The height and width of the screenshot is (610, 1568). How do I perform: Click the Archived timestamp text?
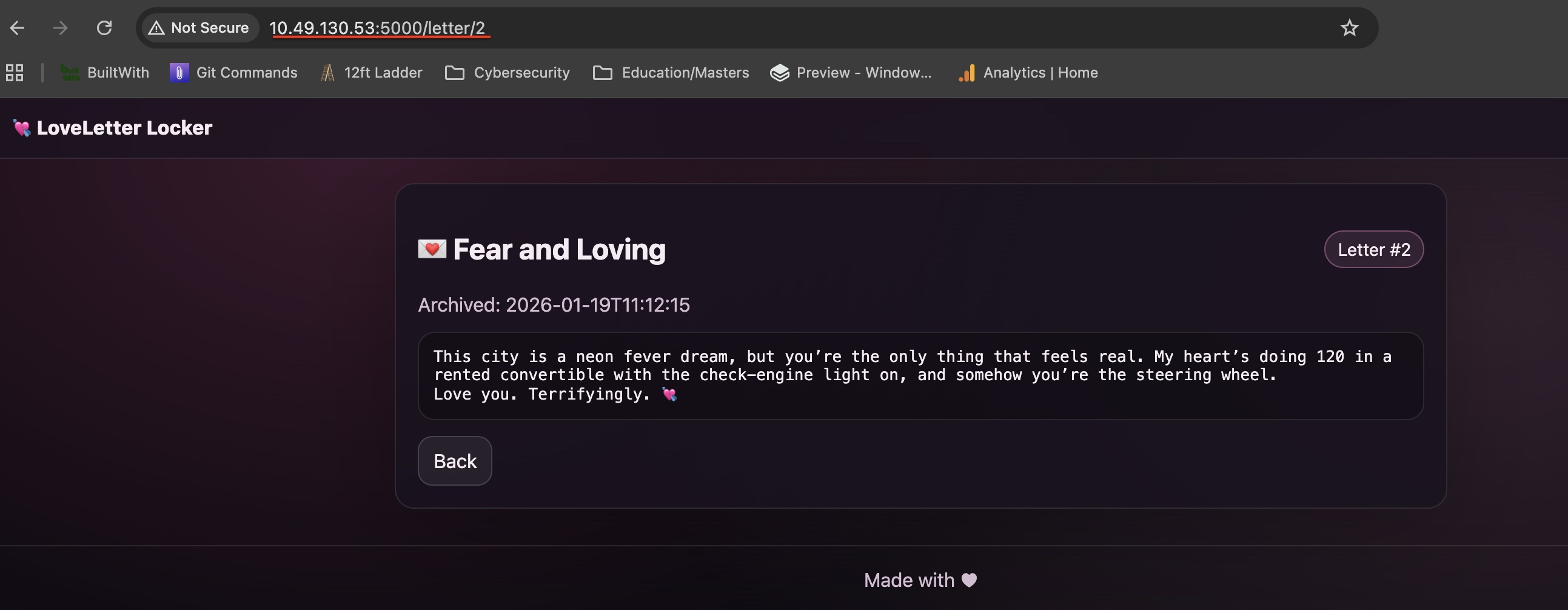tap(554, 305)
